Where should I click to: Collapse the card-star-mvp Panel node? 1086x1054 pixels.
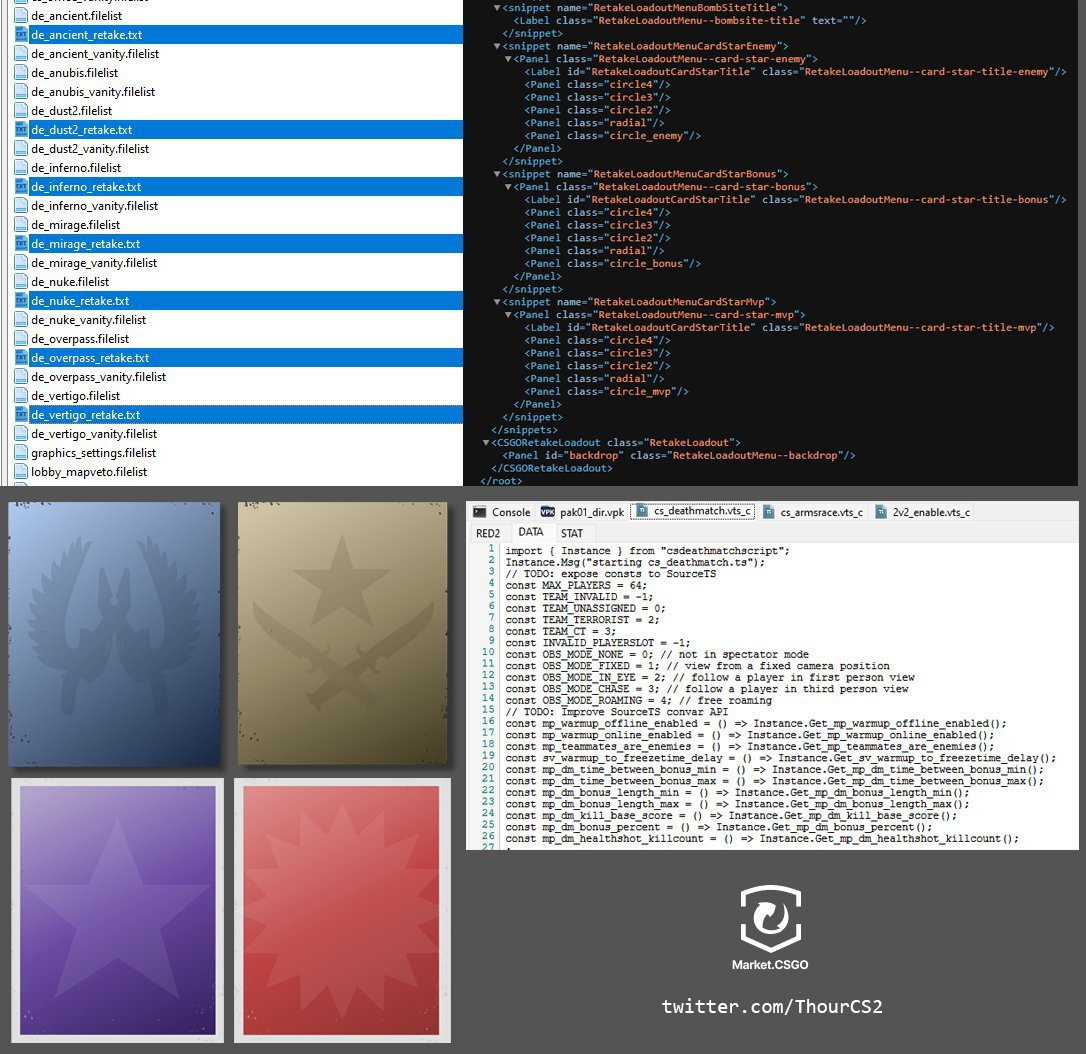(508, 314)
